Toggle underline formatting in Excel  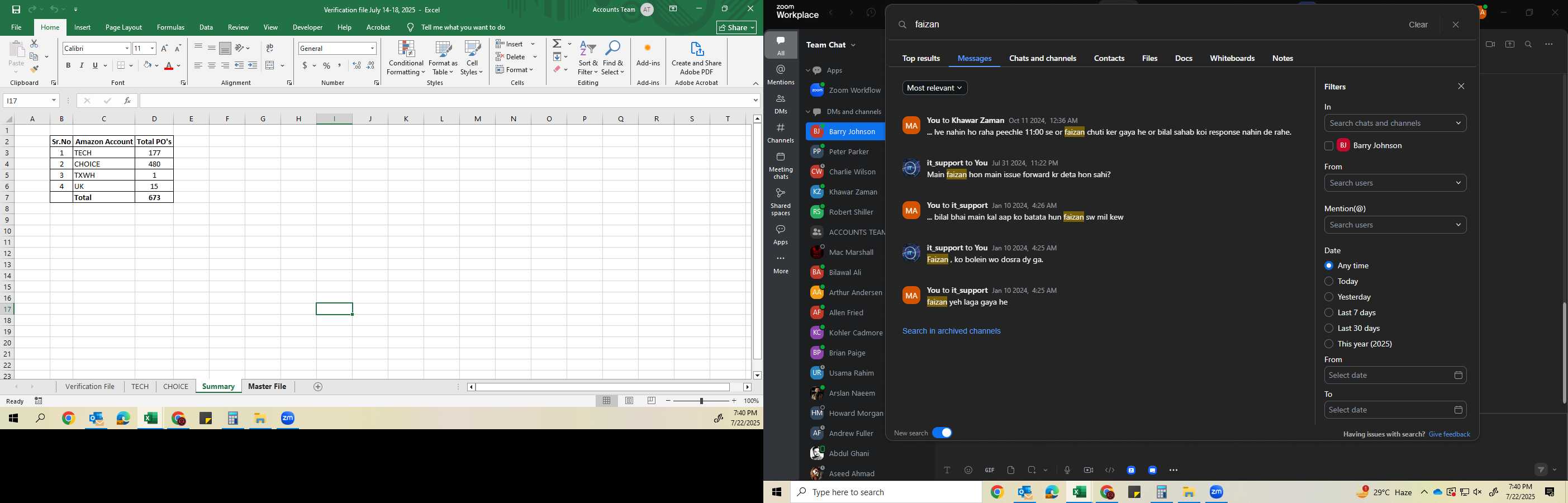tap(96, 65)
